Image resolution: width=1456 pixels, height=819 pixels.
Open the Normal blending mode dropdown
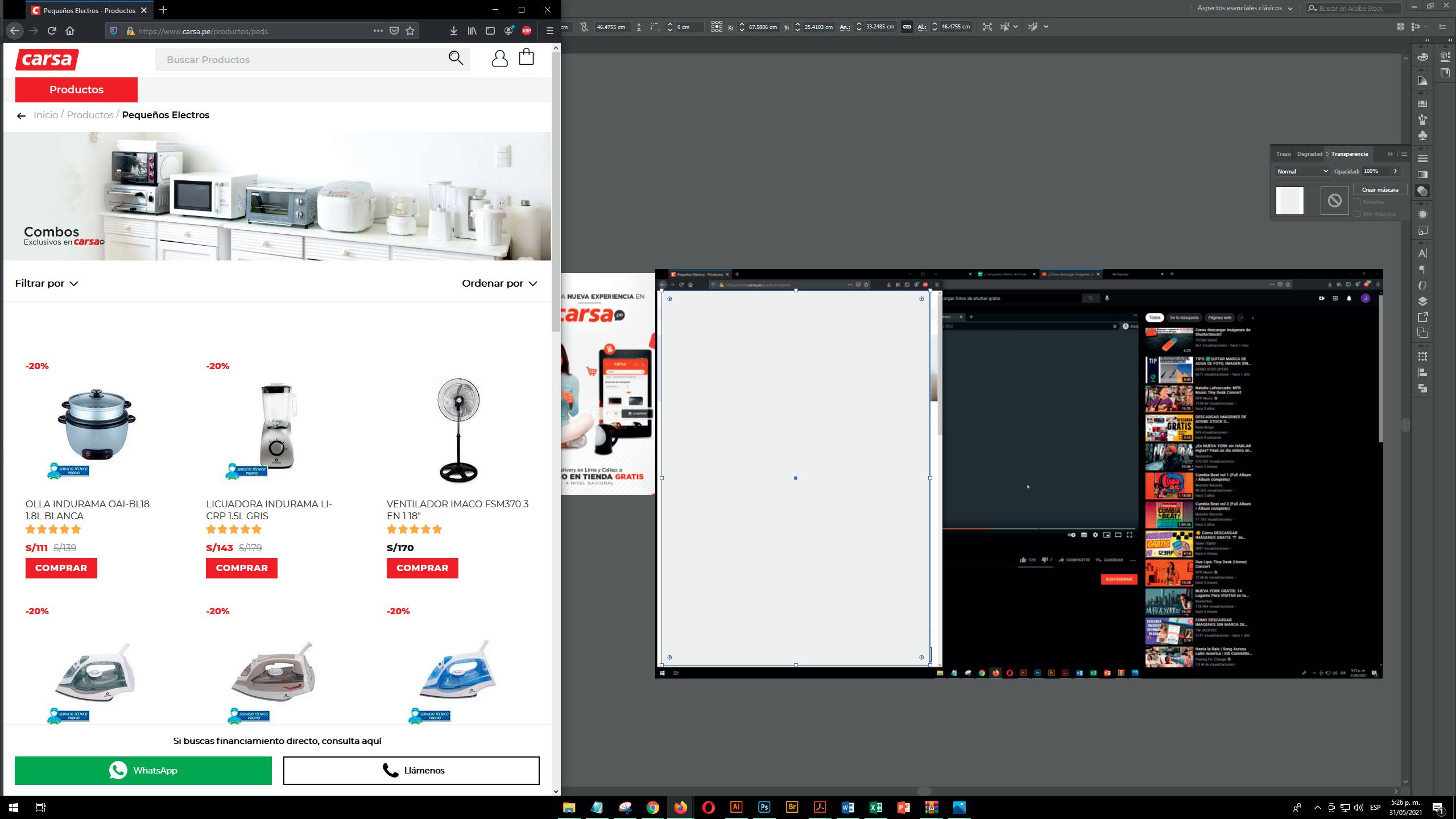(1302, 171)
